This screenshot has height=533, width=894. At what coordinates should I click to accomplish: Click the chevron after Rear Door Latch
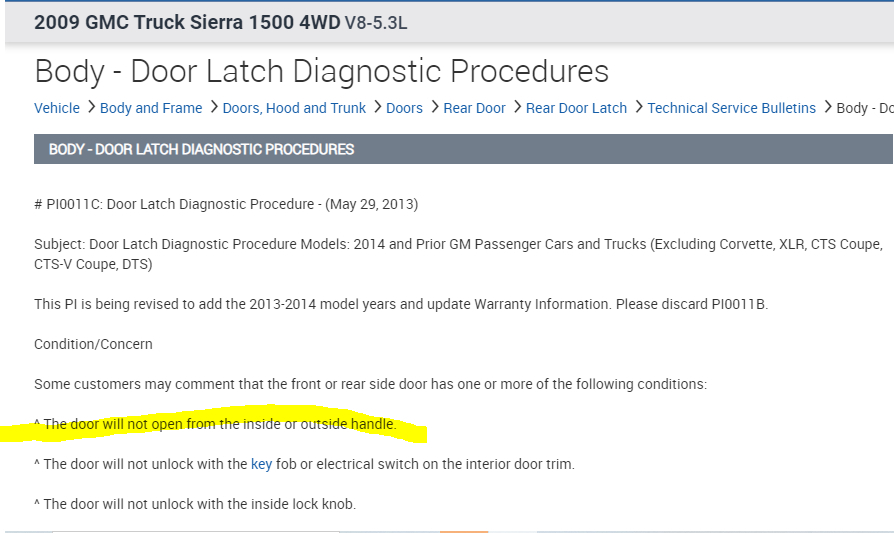637,107
